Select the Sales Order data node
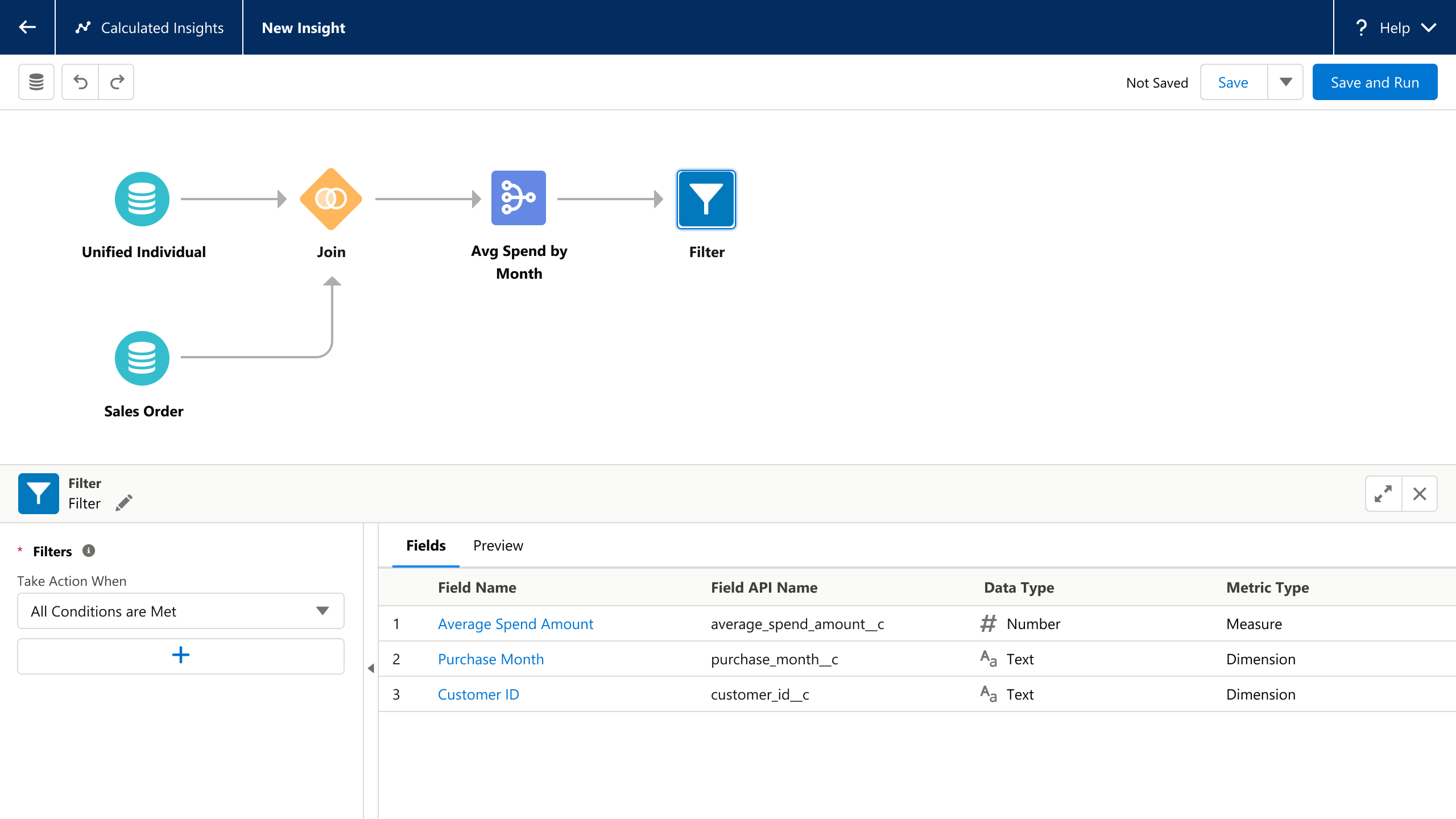Image resolution: width=1456 pixels, height=819 pixels. click(x=142, y=358)
